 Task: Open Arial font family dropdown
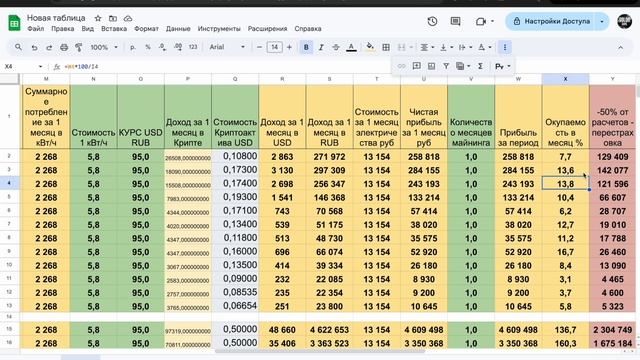pos(227,47)
